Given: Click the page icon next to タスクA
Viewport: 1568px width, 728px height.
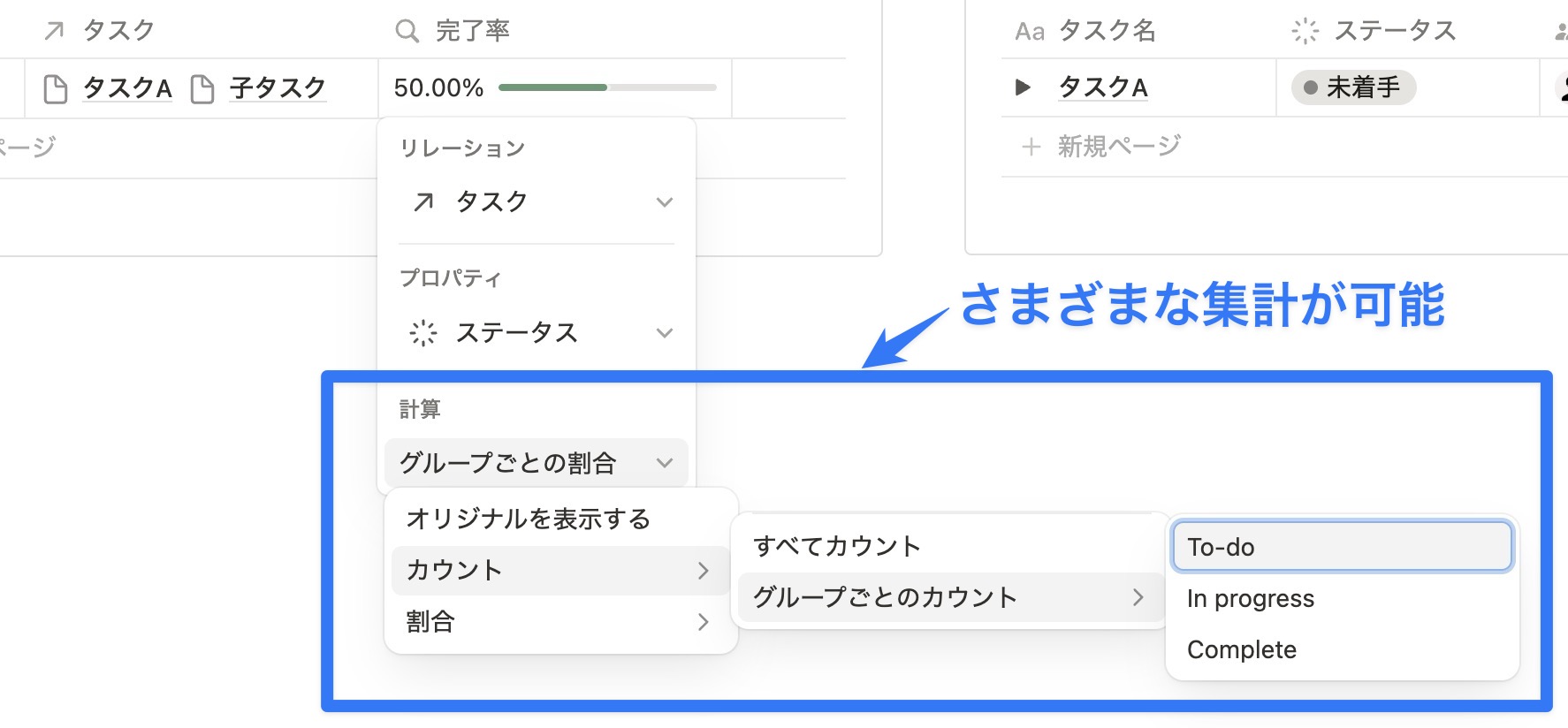Looking at the screenshot, I should [56, 88].
